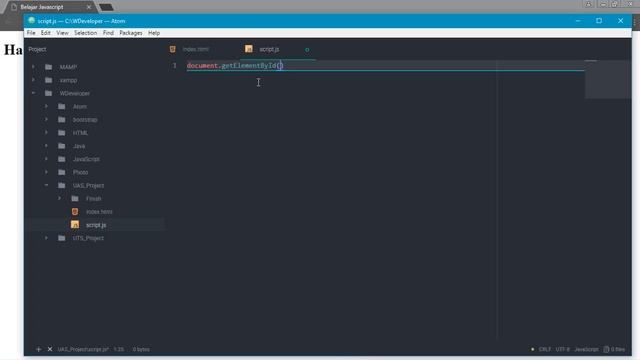Open the Find menu
The image size is (640, 360).
[108, 33]
